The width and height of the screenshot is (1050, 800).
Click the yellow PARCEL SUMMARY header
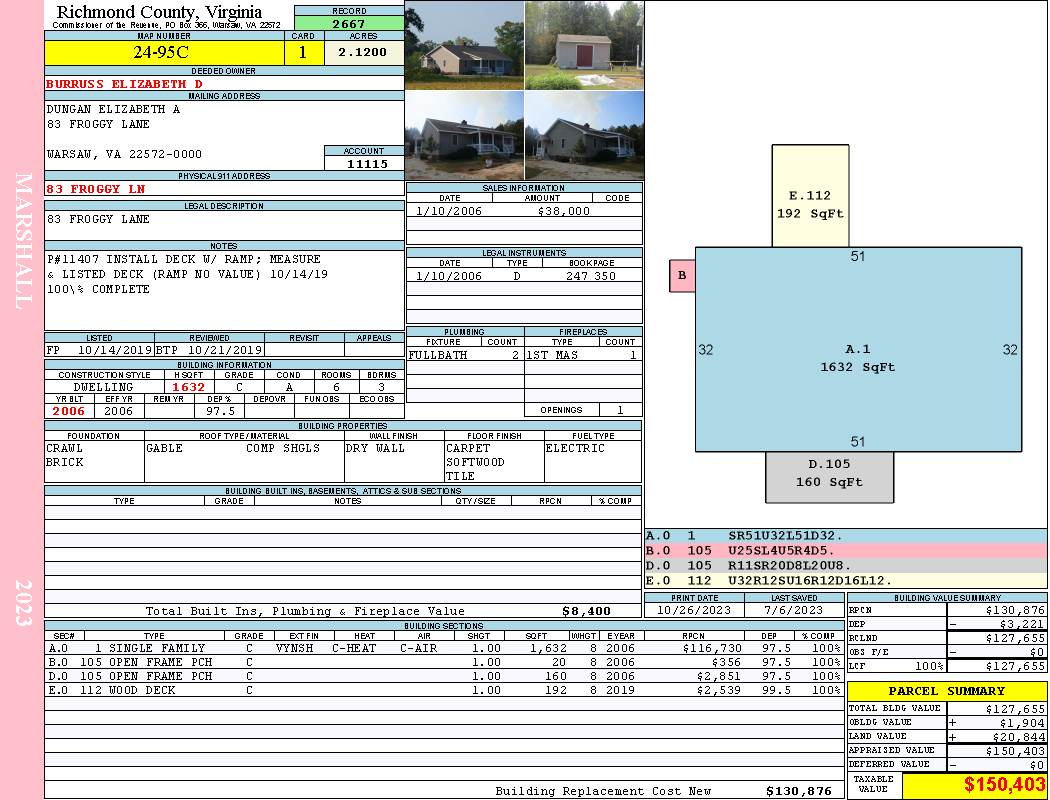(x=947, y=691)
